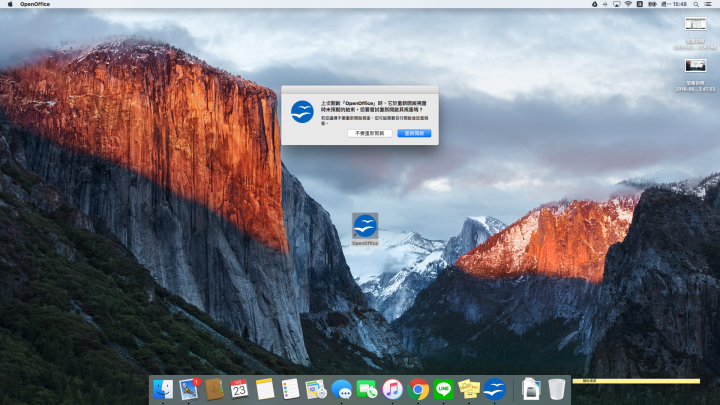Open Calendar showing 23 in Dock
720x405 pixels.
[x=239, y=389]
